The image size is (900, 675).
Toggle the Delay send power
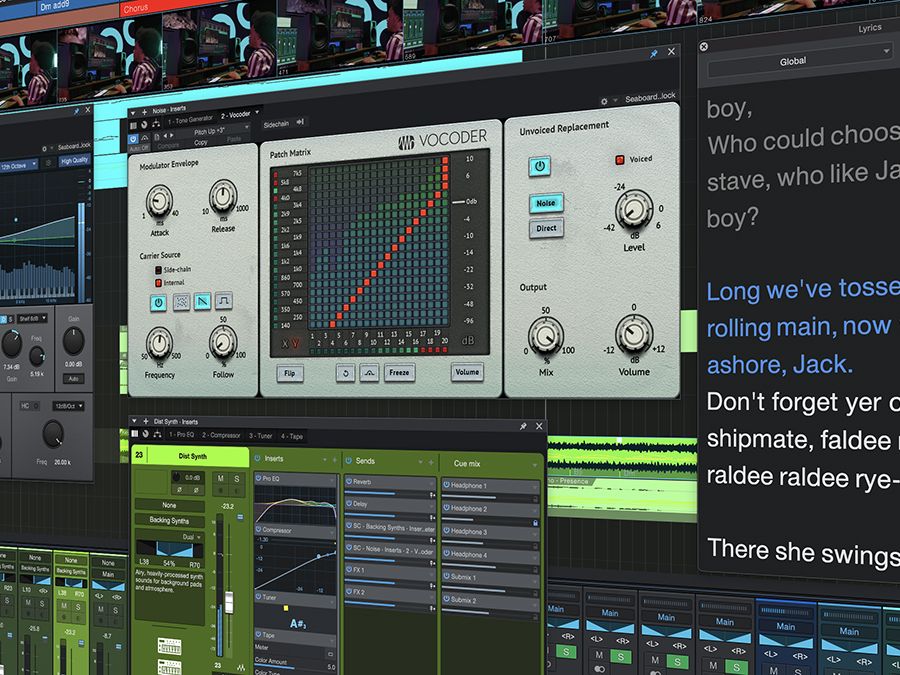tap(349, 503)
